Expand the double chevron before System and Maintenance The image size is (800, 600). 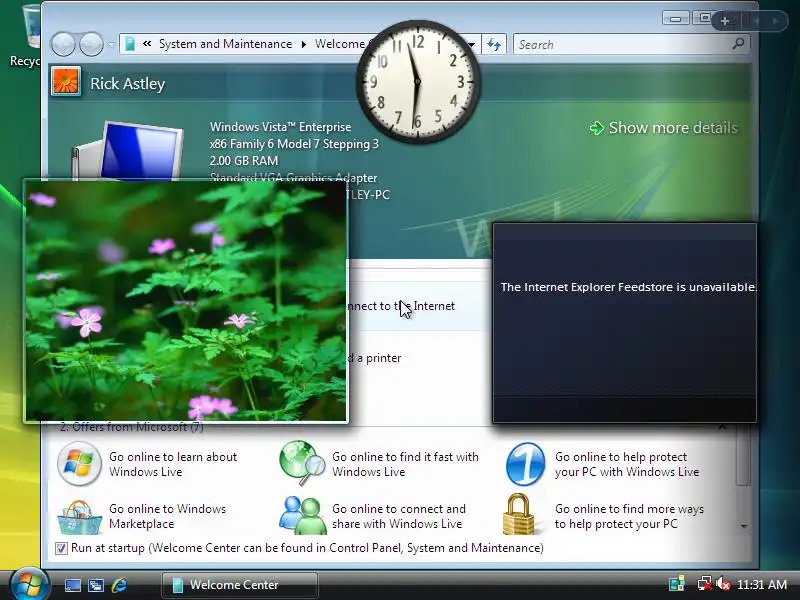147,44
